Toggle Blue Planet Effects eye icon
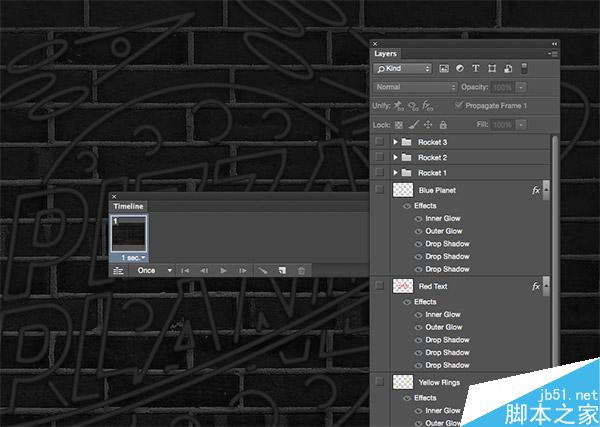600x427 pixels. (x=407, y=206)
